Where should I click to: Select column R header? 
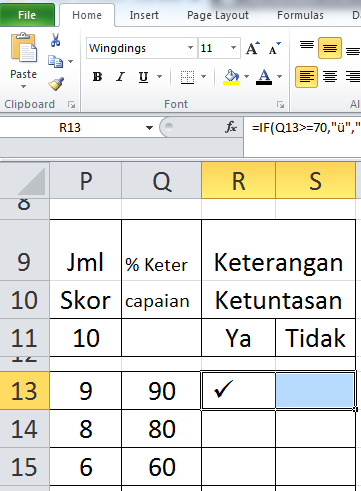(x=238, y=181)
